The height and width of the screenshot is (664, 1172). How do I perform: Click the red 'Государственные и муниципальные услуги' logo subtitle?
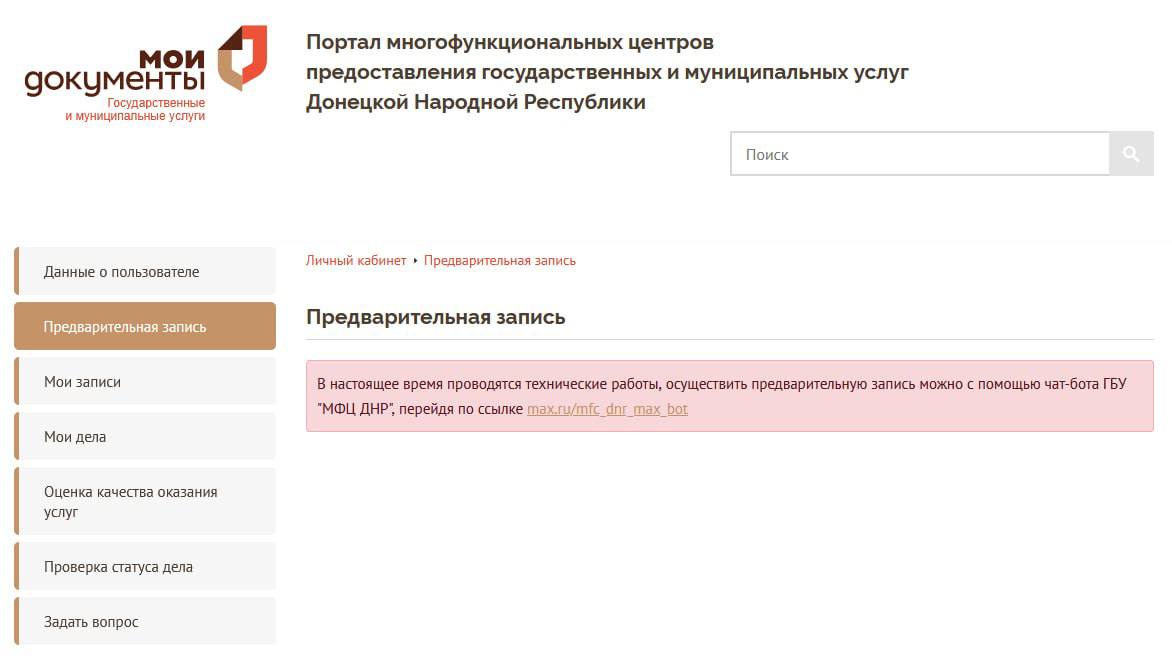coord(135,110)
